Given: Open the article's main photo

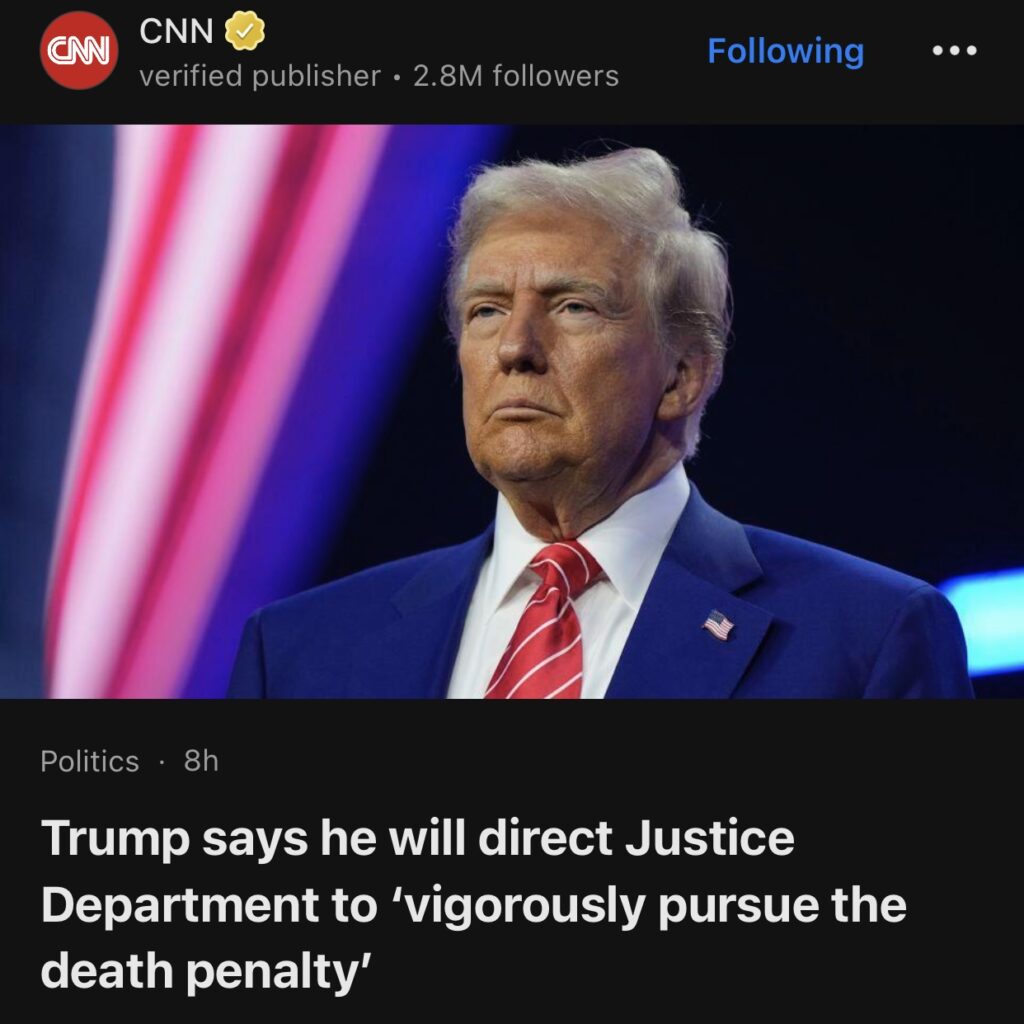Looking at the screenshot, I should [x=512, y=411].
